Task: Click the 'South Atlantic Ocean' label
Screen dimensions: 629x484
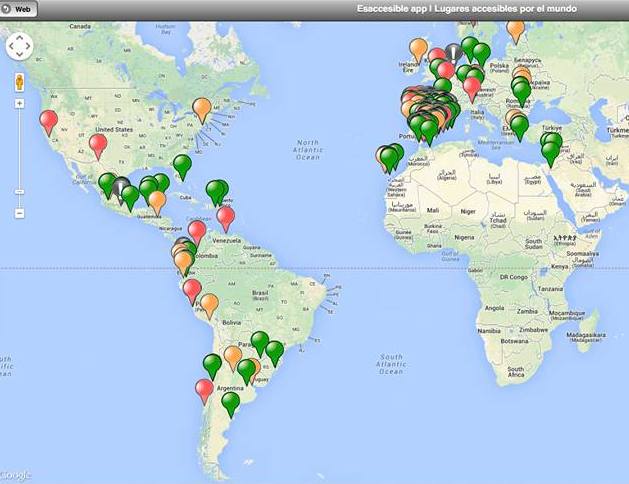Action: (x=391, y=364)
